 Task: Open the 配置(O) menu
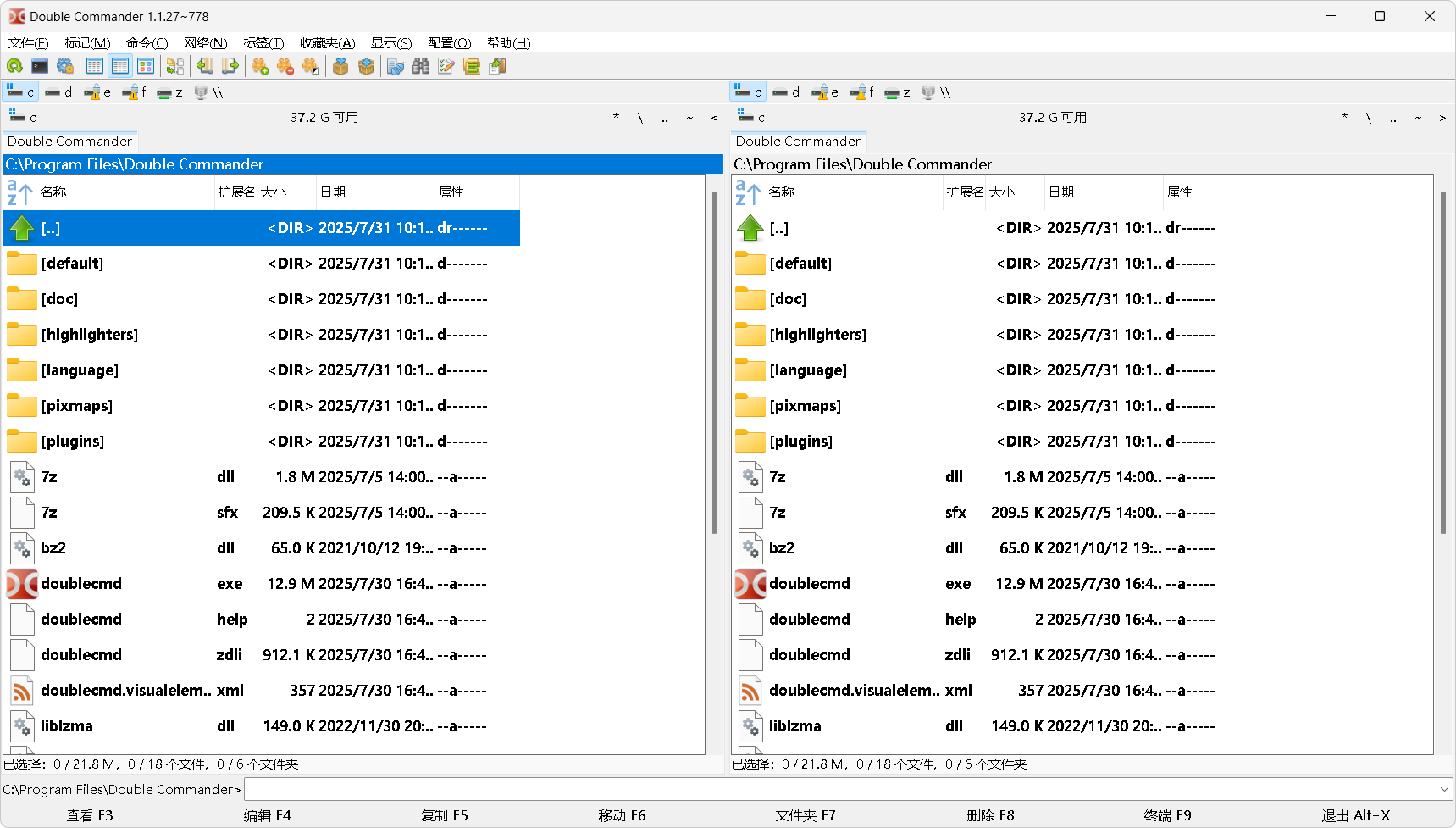(x=450, y=42)
